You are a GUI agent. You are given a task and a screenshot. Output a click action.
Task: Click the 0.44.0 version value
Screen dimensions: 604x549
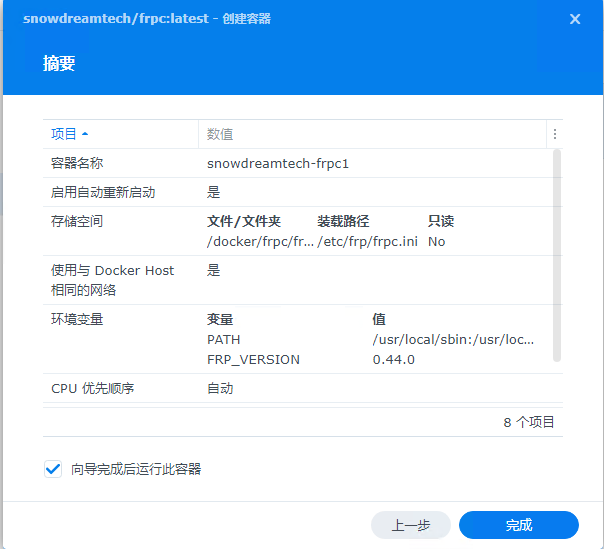click(x=393, y=359)
